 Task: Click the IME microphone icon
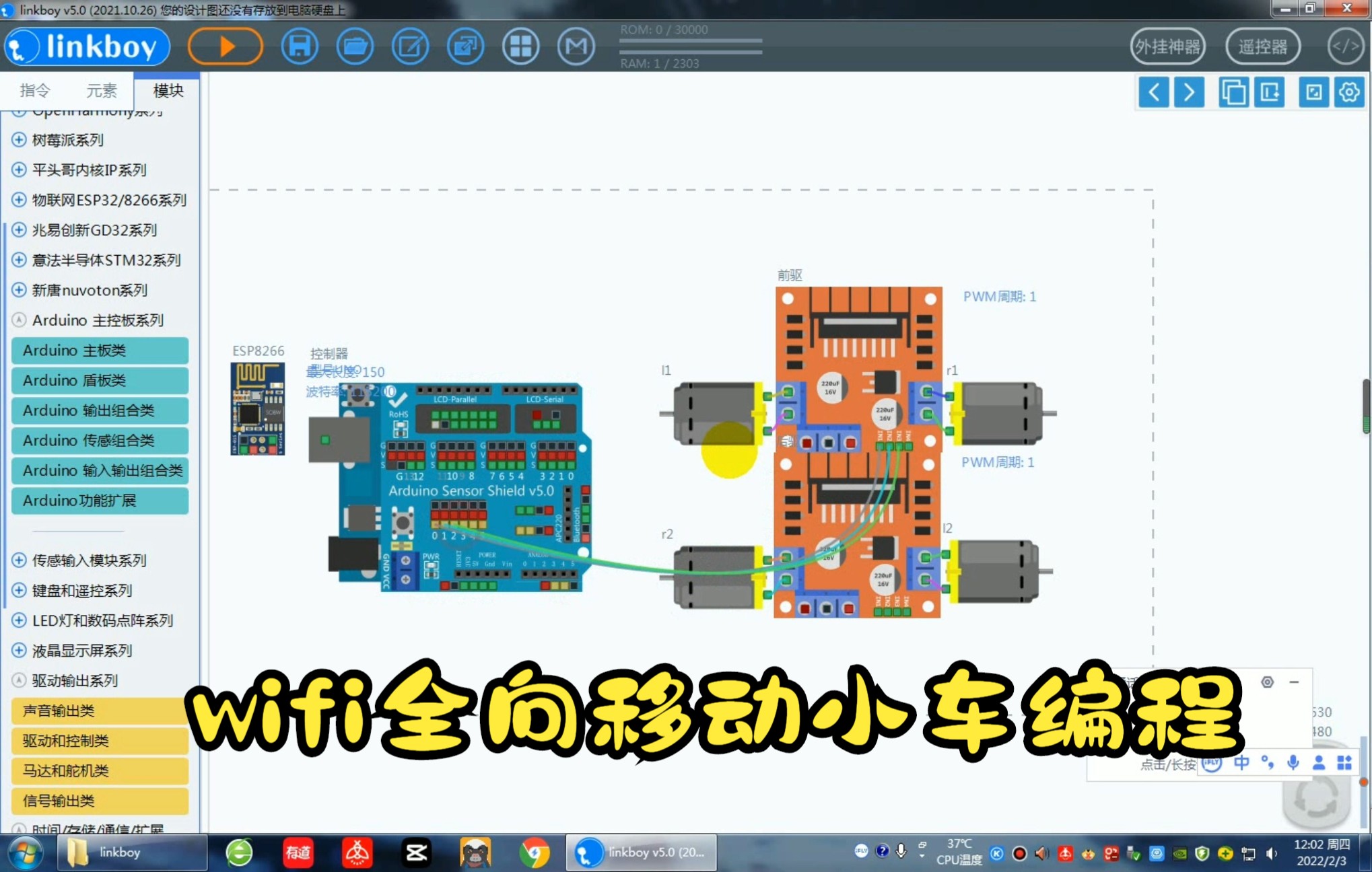(1293, 762)
